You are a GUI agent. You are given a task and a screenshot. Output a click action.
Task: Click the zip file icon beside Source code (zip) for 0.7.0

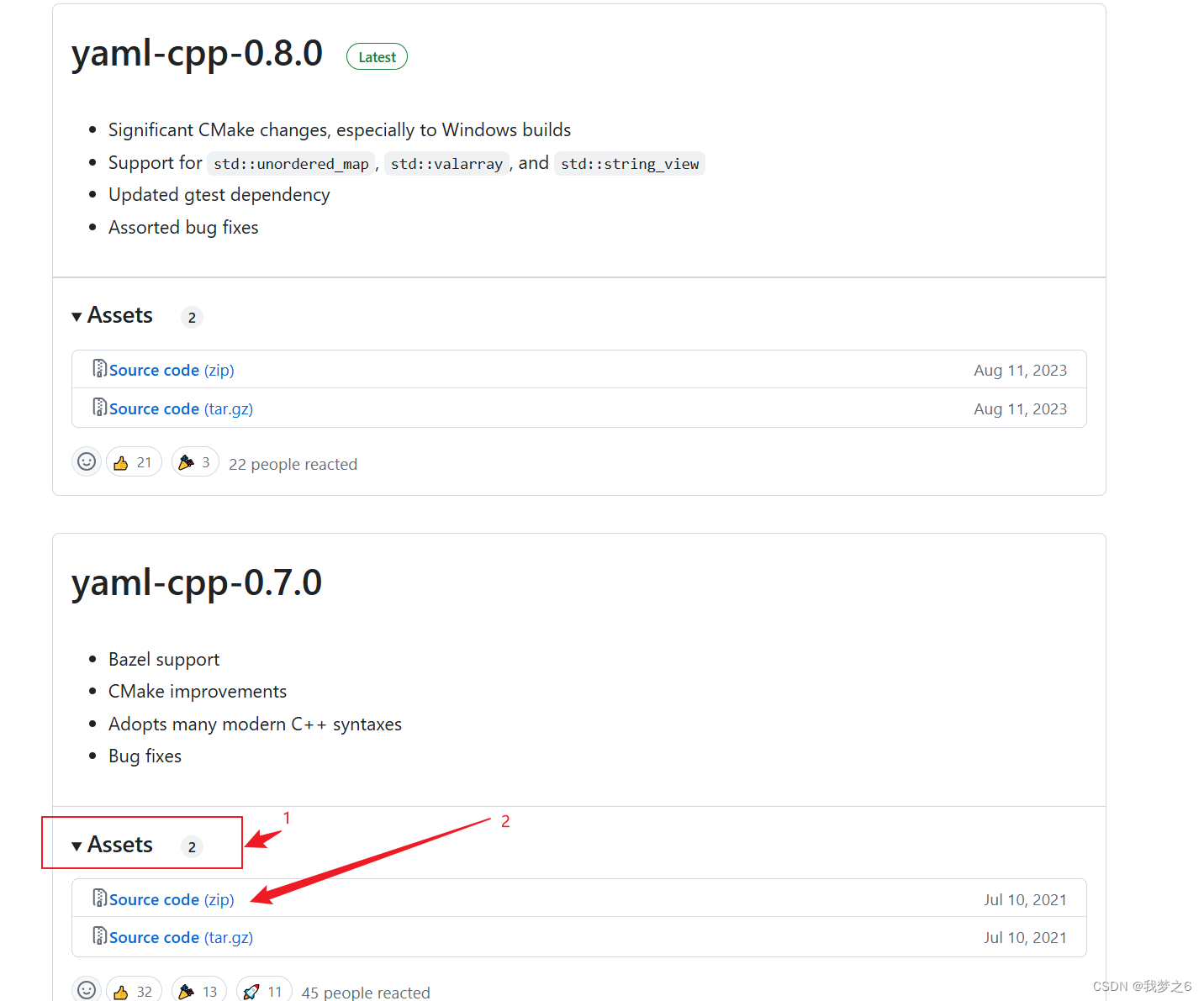(x=98, y=898)
